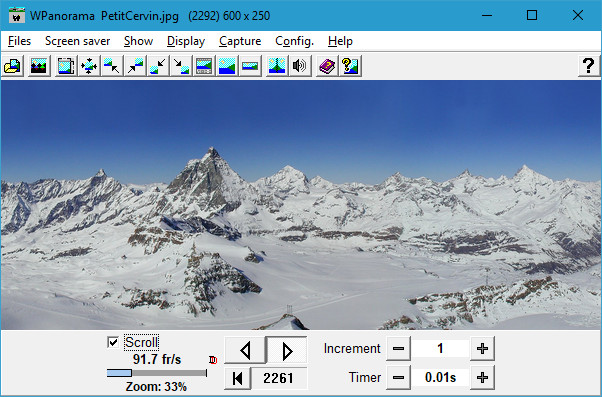This screenshot has height=397, width=602.
Task: Click the Zoom: 33% label
Action: [156, 387]
